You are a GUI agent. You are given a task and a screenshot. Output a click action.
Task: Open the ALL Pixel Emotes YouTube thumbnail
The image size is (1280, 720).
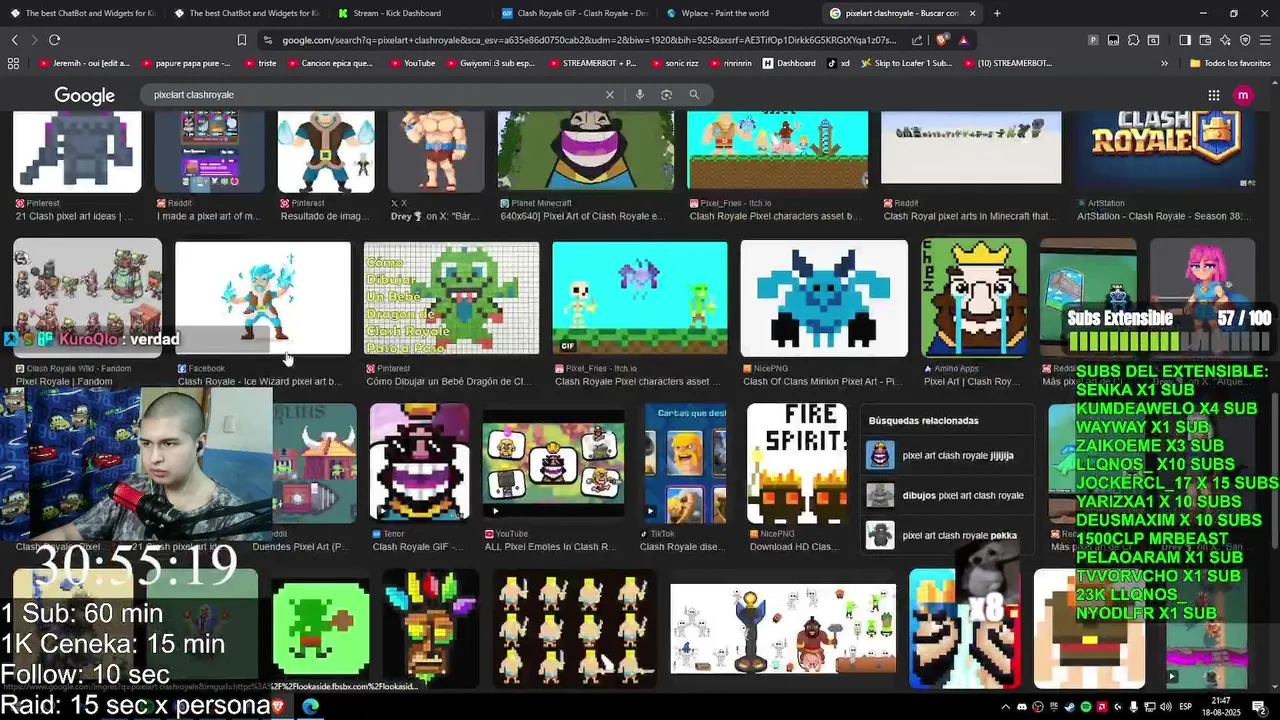[553, 463]
